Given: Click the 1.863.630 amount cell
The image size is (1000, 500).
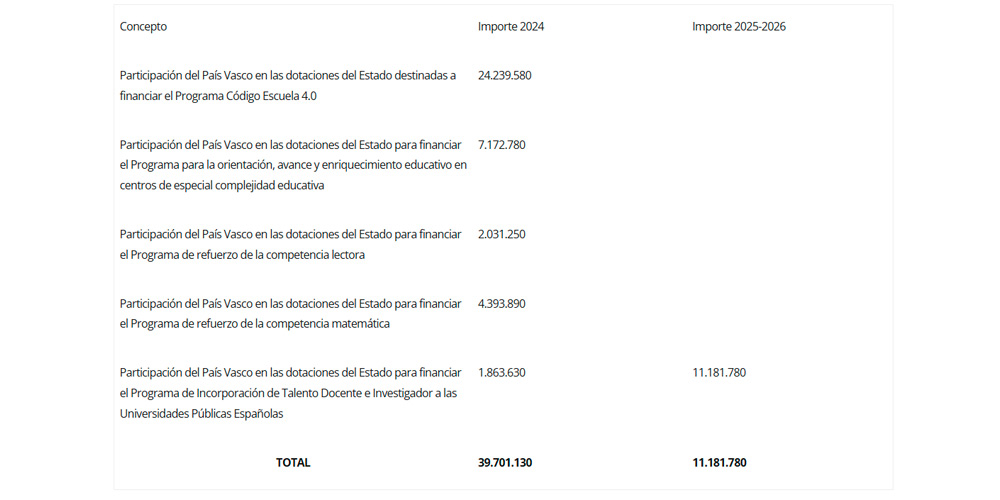Looking at the screenshot, I should [501, 373].
